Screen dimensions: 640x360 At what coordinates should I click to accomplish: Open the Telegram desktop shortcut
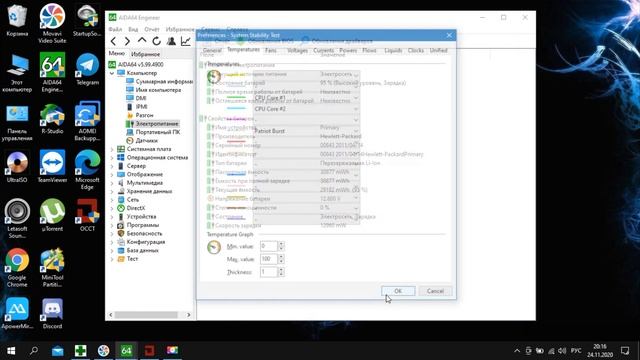(87, 69)
